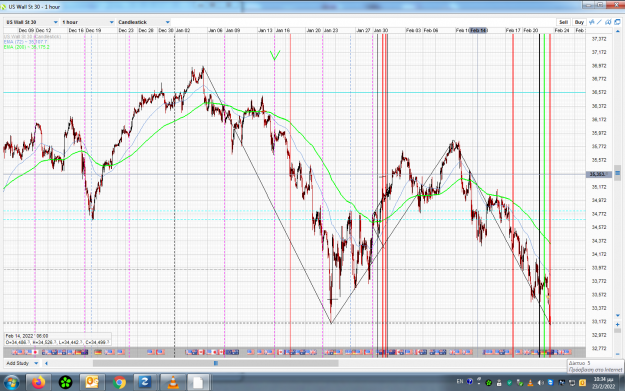
Task: Open the green star app in taskbar
Action: click(65, 383)
